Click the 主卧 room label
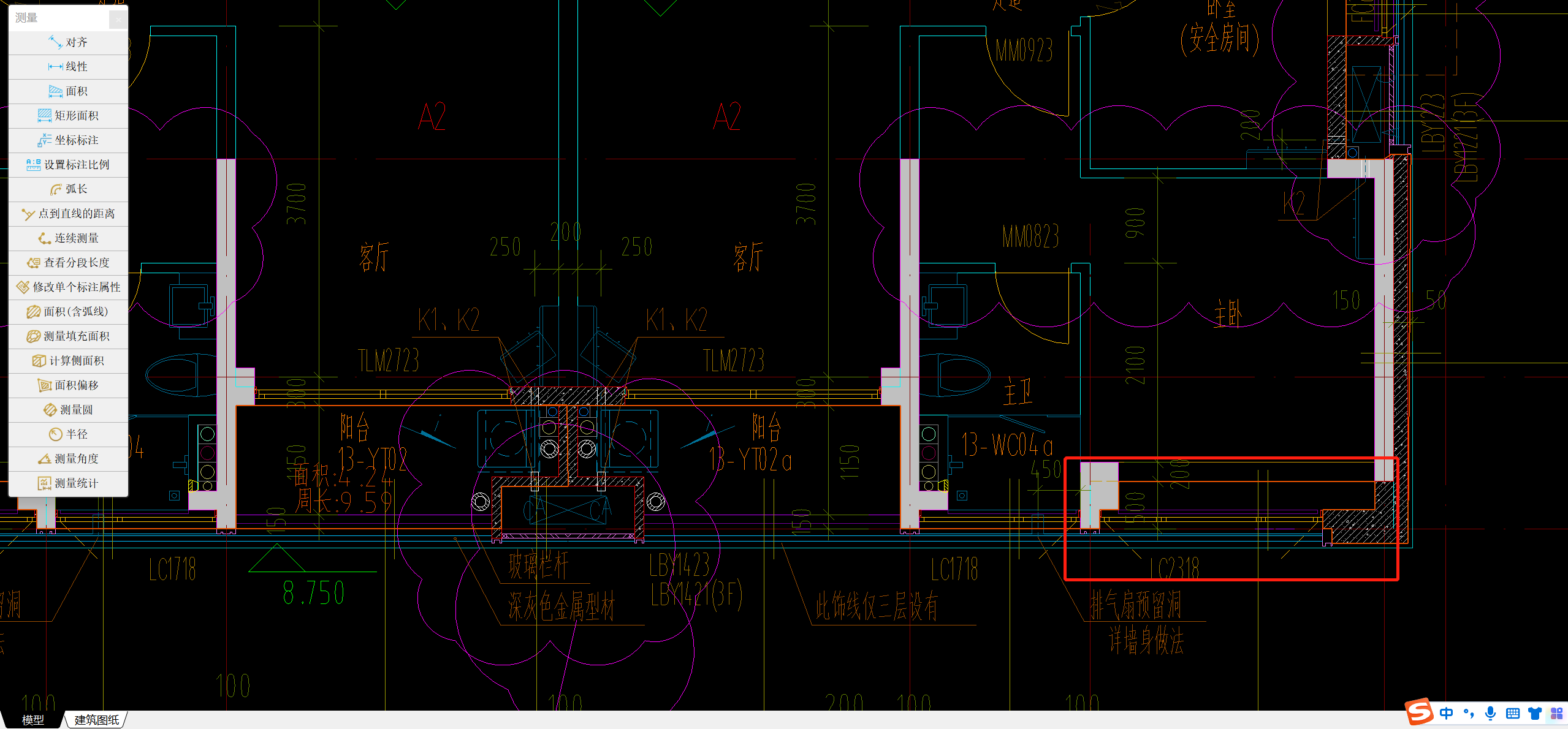Viewport: 1568px width, 729px height. click(1228, 315)
